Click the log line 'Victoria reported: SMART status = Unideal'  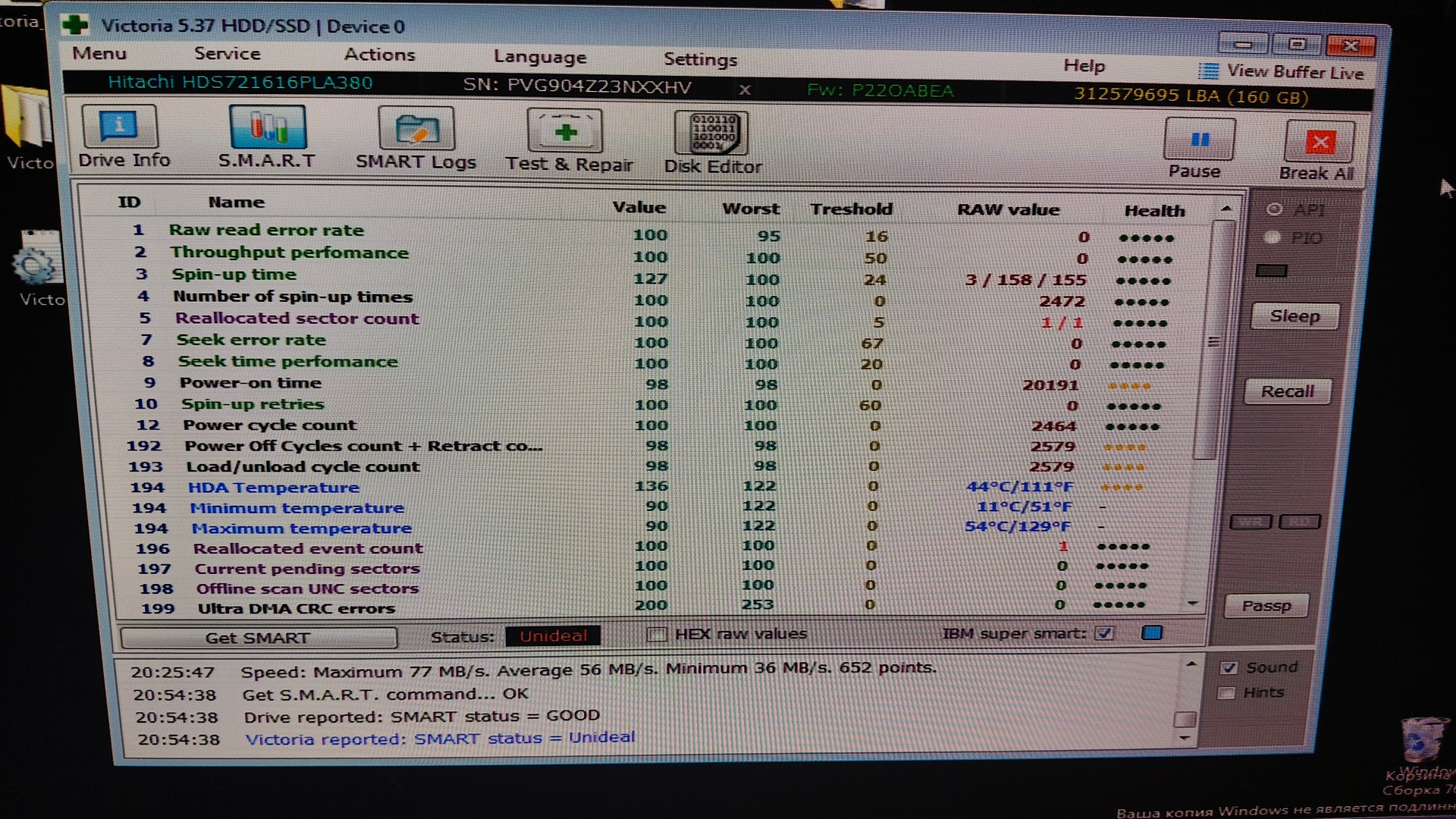pyautogui.click(x=440, y=738)
